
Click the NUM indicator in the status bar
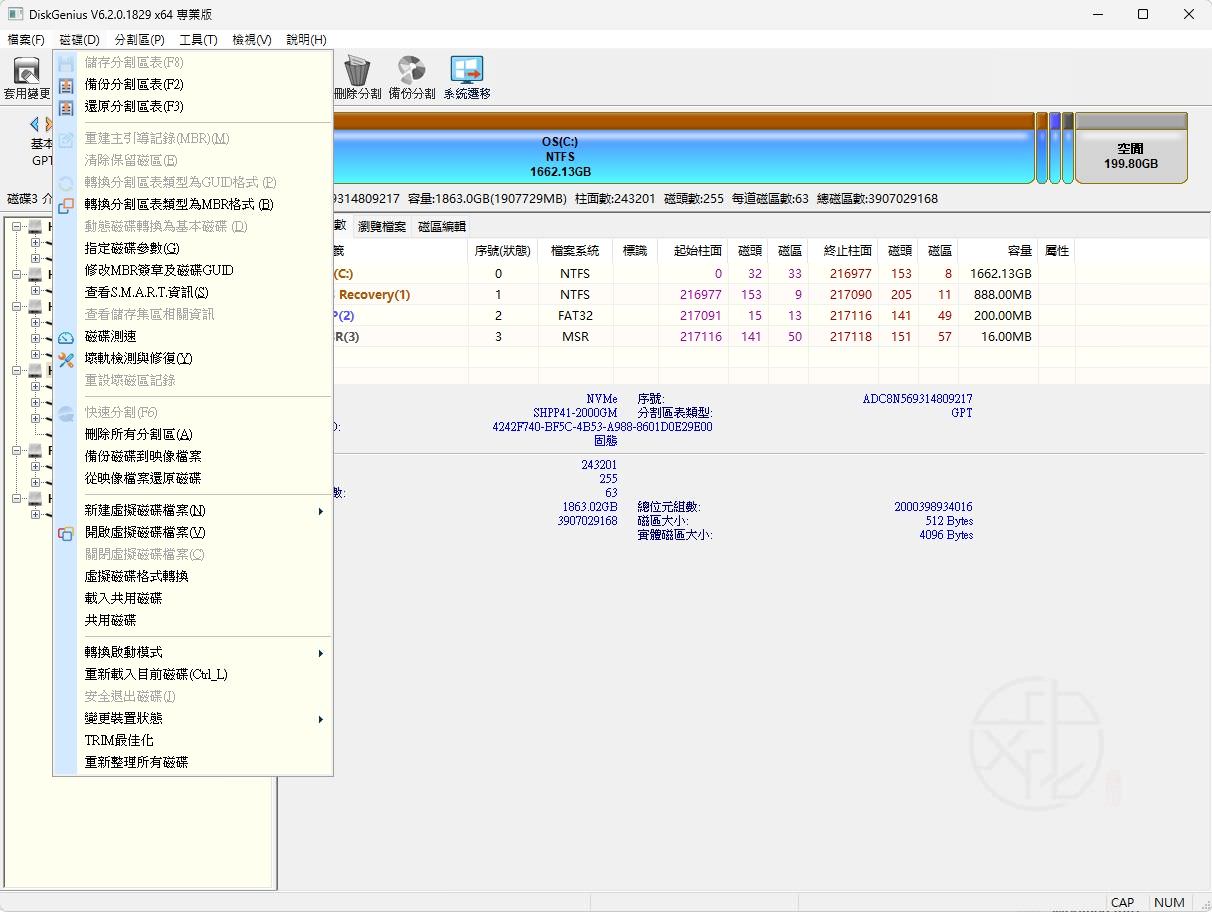pos(1169,902)
